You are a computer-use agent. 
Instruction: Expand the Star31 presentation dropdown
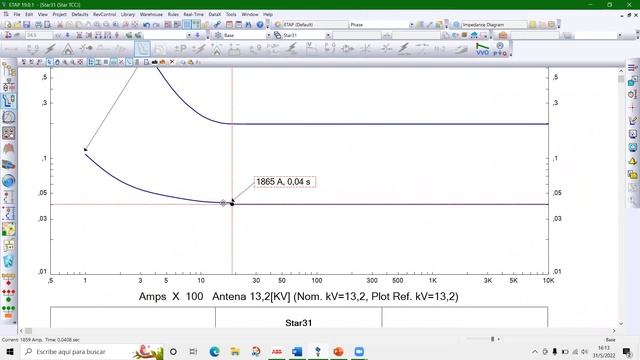pos(328,36)
